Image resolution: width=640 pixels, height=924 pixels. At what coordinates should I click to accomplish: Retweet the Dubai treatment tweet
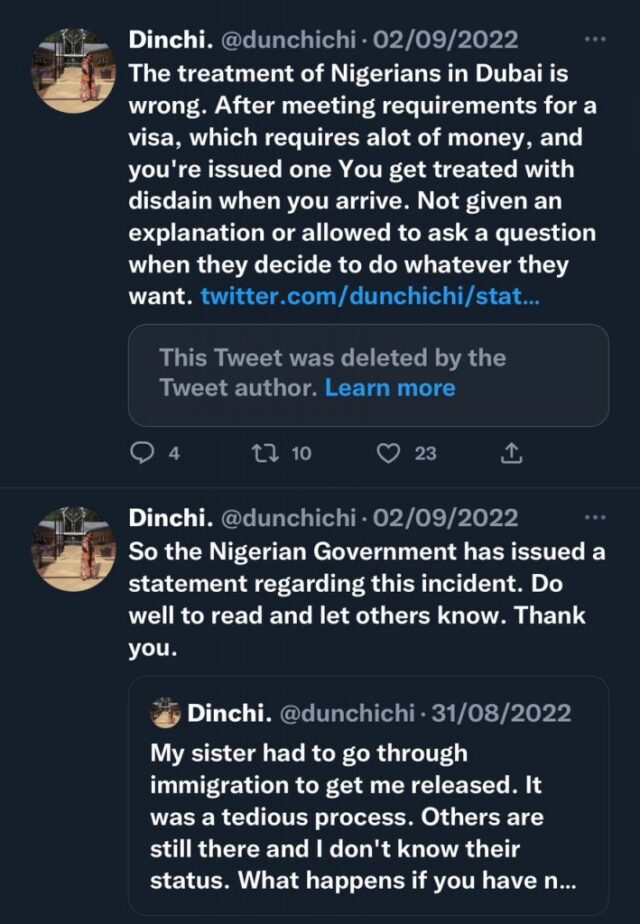point(263,453)
